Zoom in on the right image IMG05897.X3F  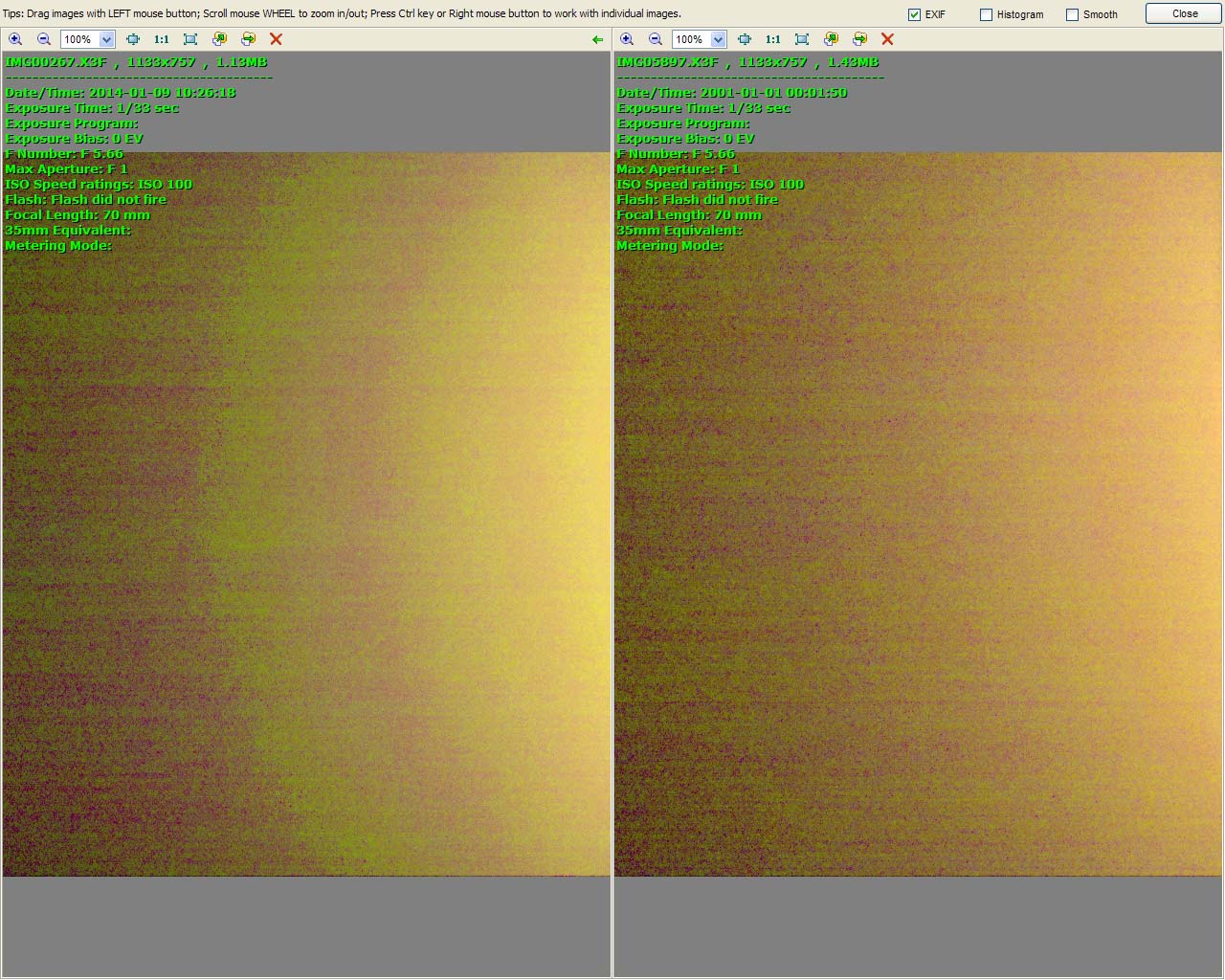(x=627, y=39)
